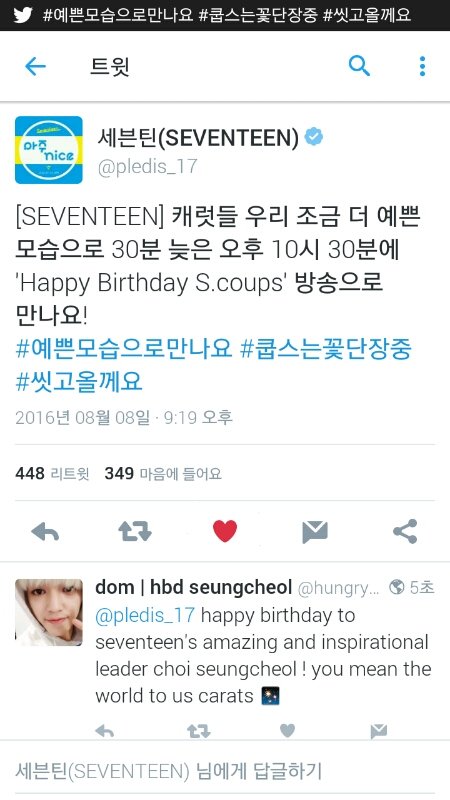Viewport: 450px width, 800px height.
Task: Click the SEVENTEEN profile avatar
Action: (x=48, y=149)
